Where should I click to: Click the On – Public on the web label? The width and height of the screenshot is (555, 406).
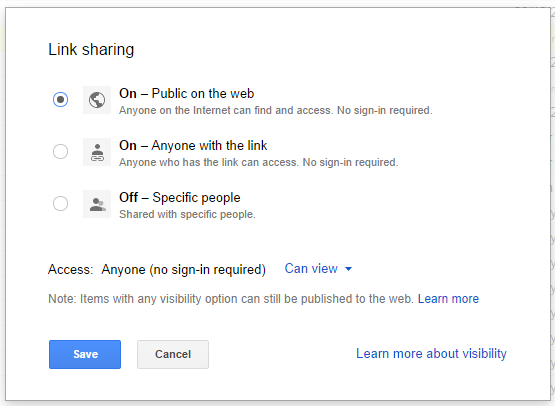coord(187,94)
